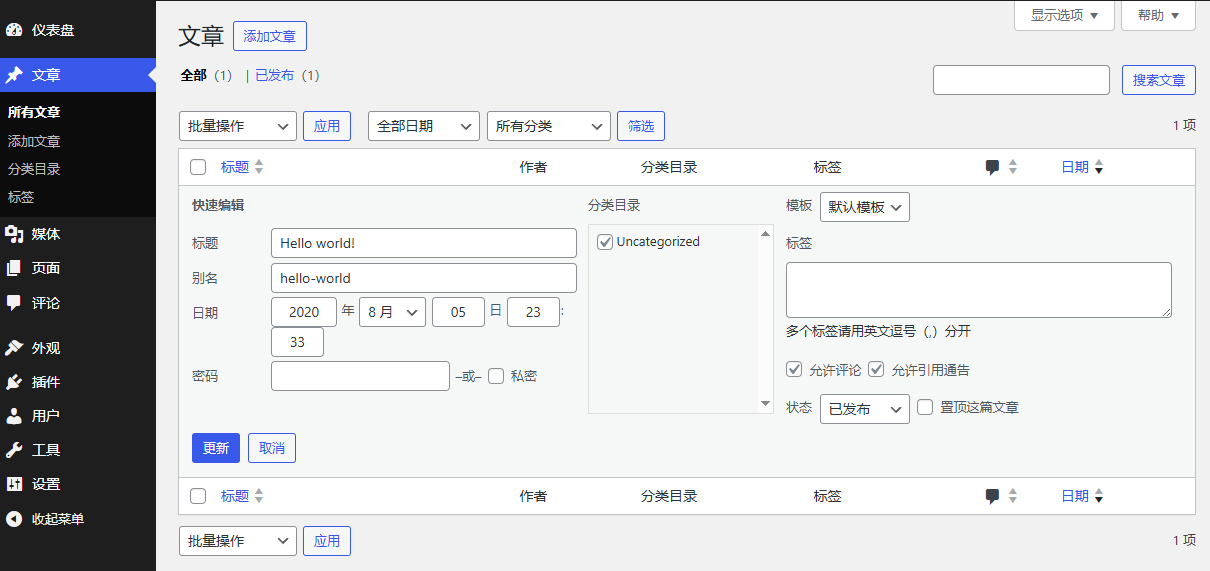Click category list scrollbar up arrow
Viewport: 1210px width, 571px height.
tap(766, 234)
